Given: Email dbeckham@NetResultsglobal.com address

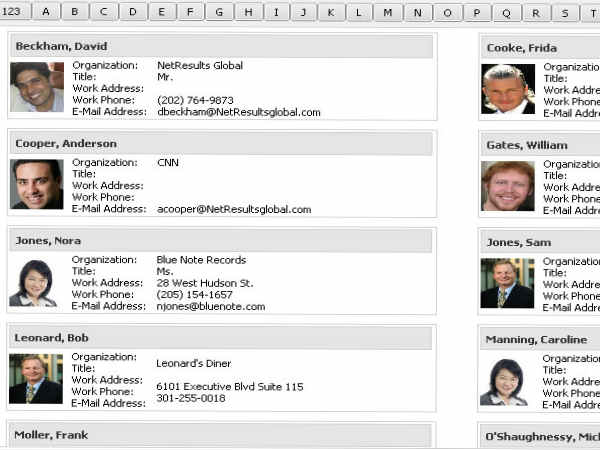Looking at the screenshot, I should [x=239, y=113].
